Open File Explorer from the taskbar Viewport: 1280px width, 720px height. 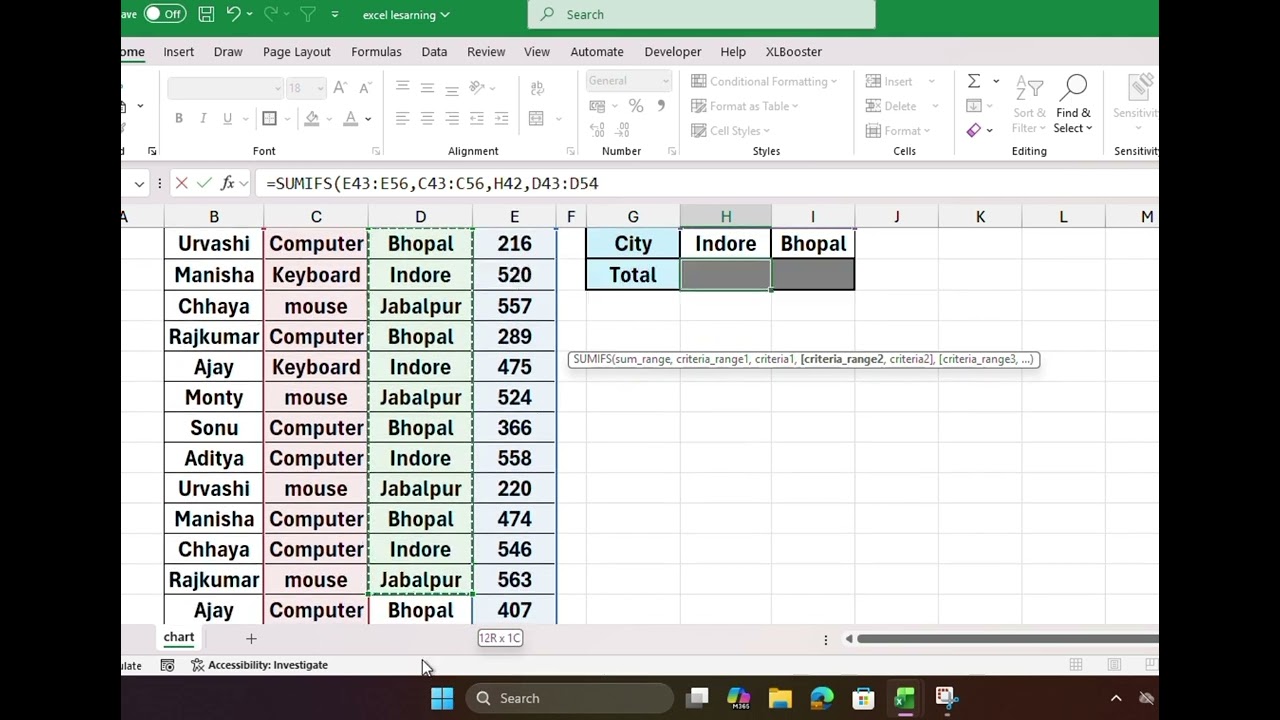tap(780, 698)
